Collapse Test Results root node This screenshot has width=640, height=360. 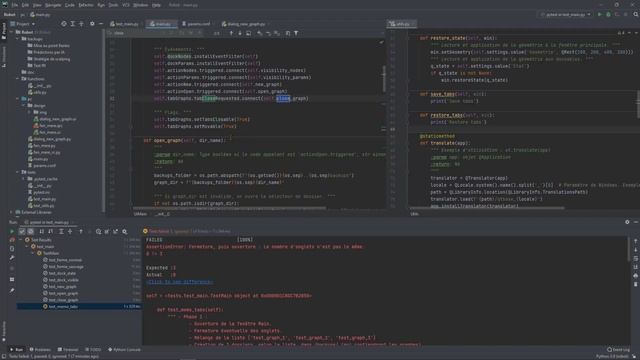pos(21,240)
